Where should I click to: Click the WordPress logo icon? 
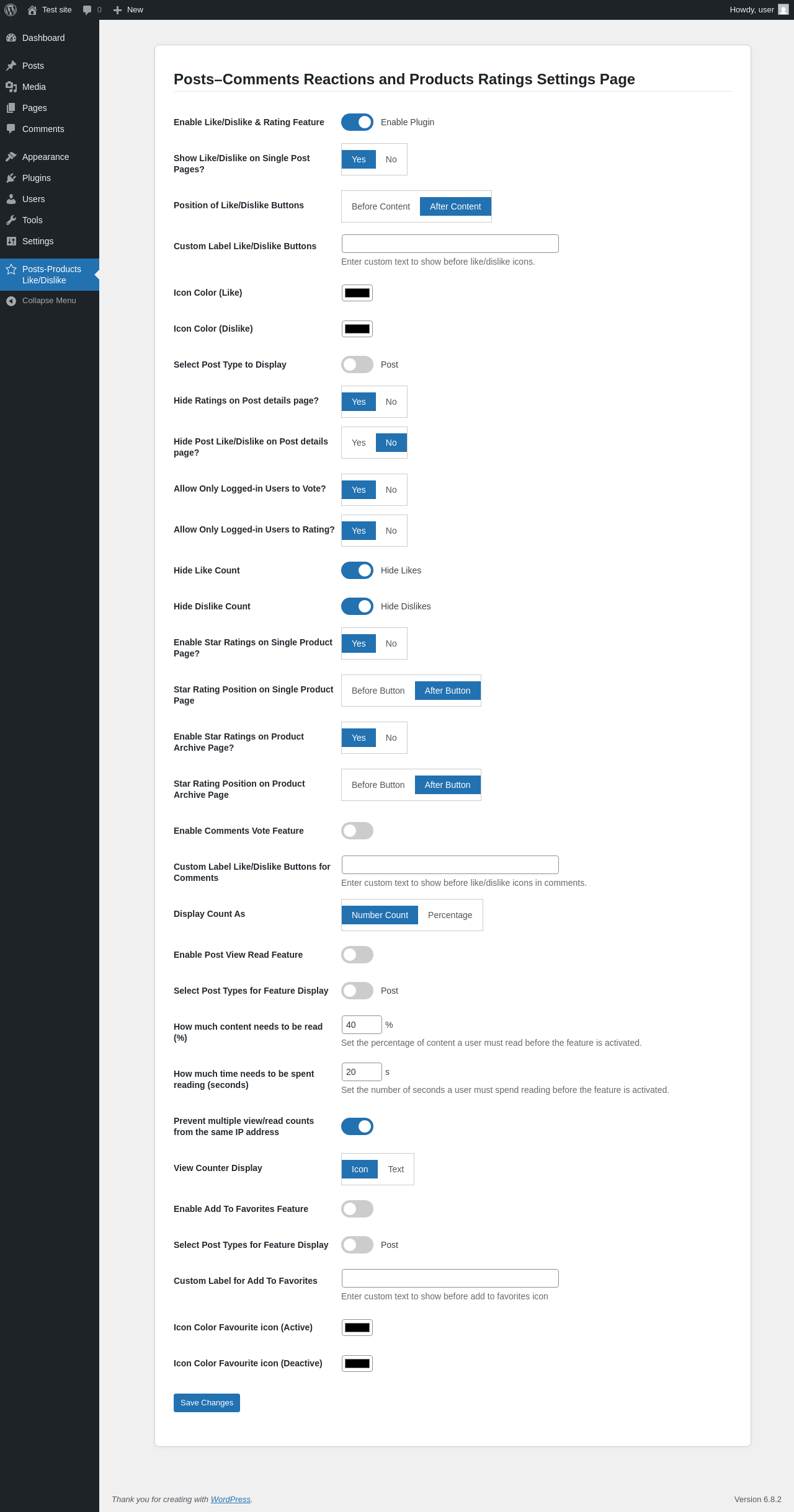click(11, 10)
